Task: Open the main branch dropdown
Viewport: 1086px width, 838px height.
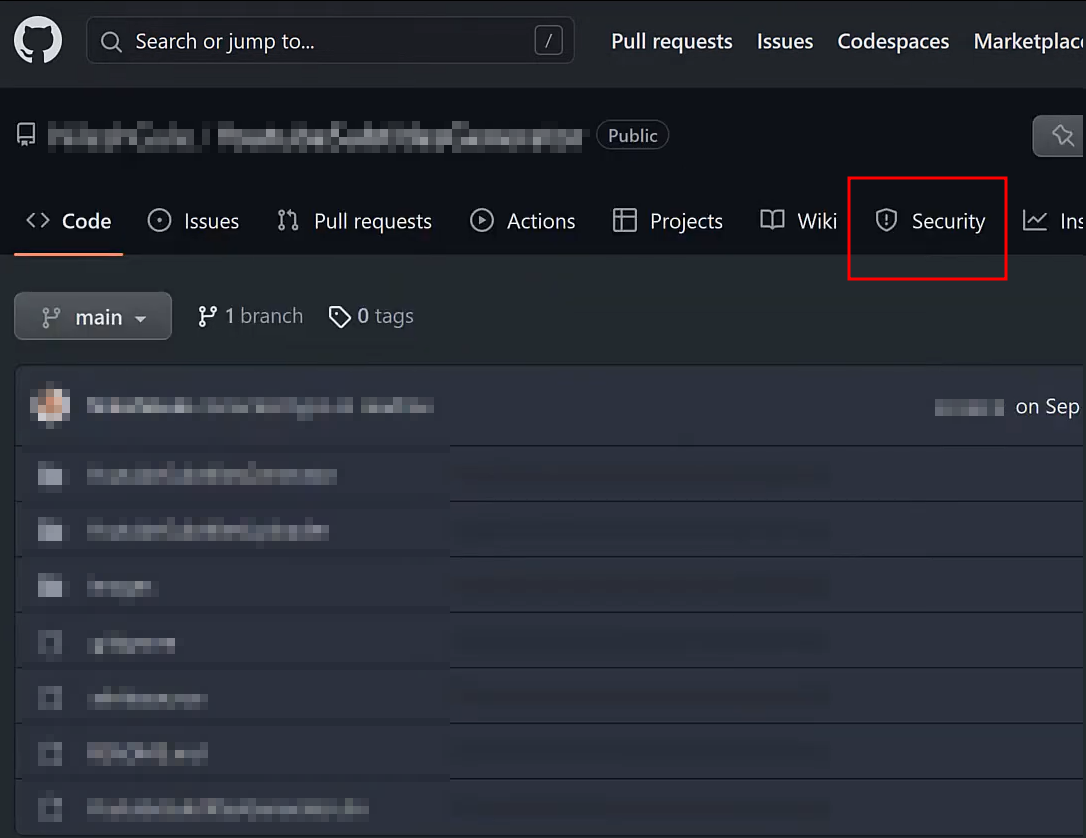Action: 93,316
